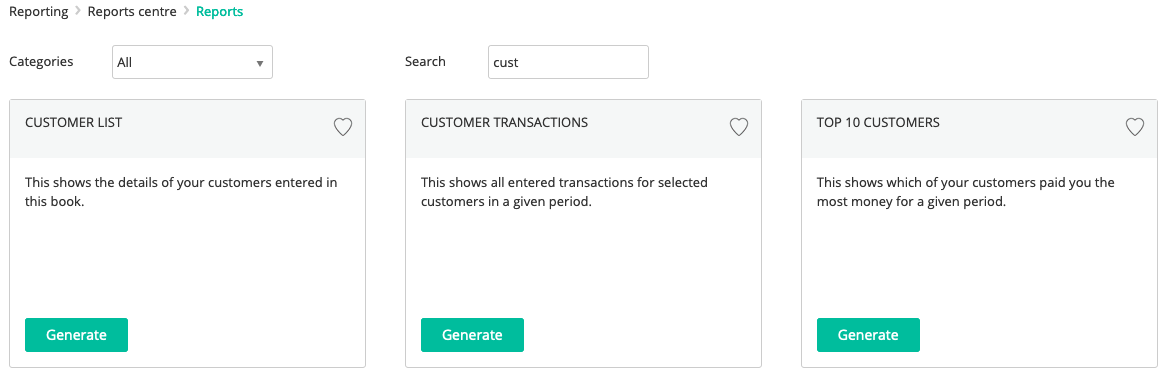This screenshot has width=1174, height=378.
Task: Mark Customer Transactions report as favorite
Action: [739, 127]
